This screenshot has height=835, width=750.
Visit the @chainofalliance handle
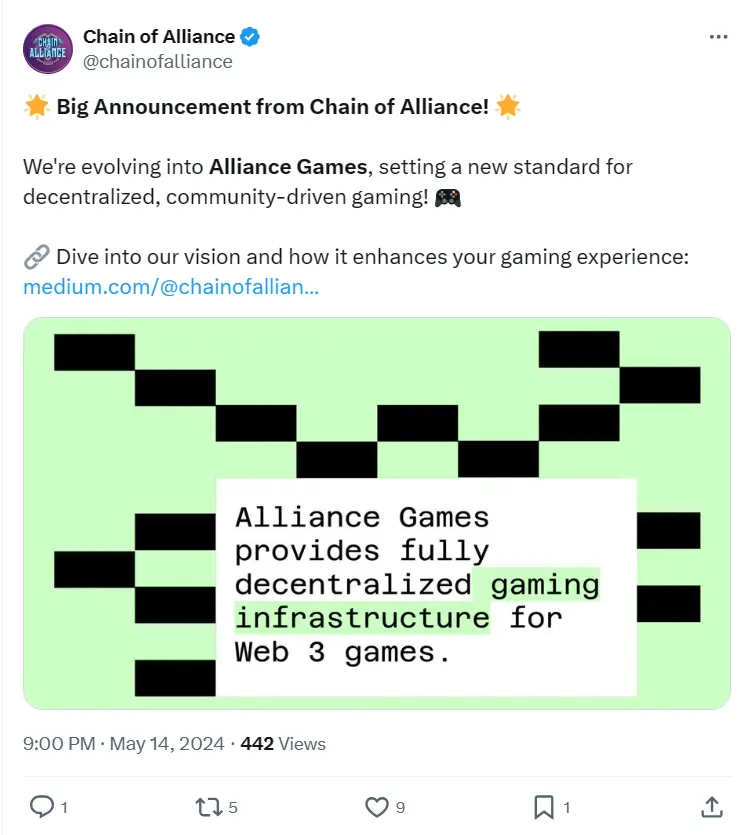[157, 61]
